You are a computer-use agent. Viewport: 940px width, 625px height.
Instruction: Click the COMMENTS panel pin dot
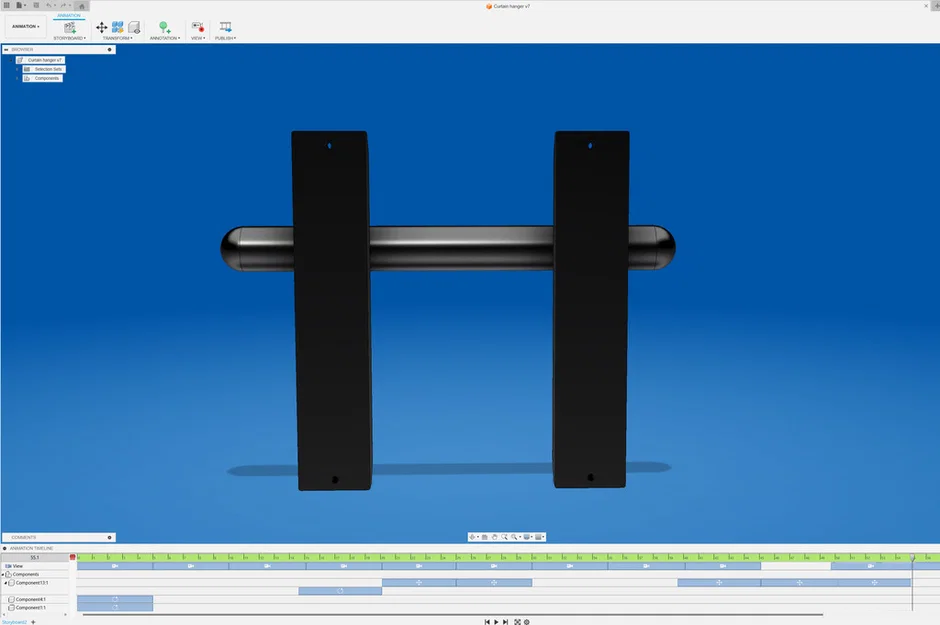pyautogui.click(x=110, y=538)
